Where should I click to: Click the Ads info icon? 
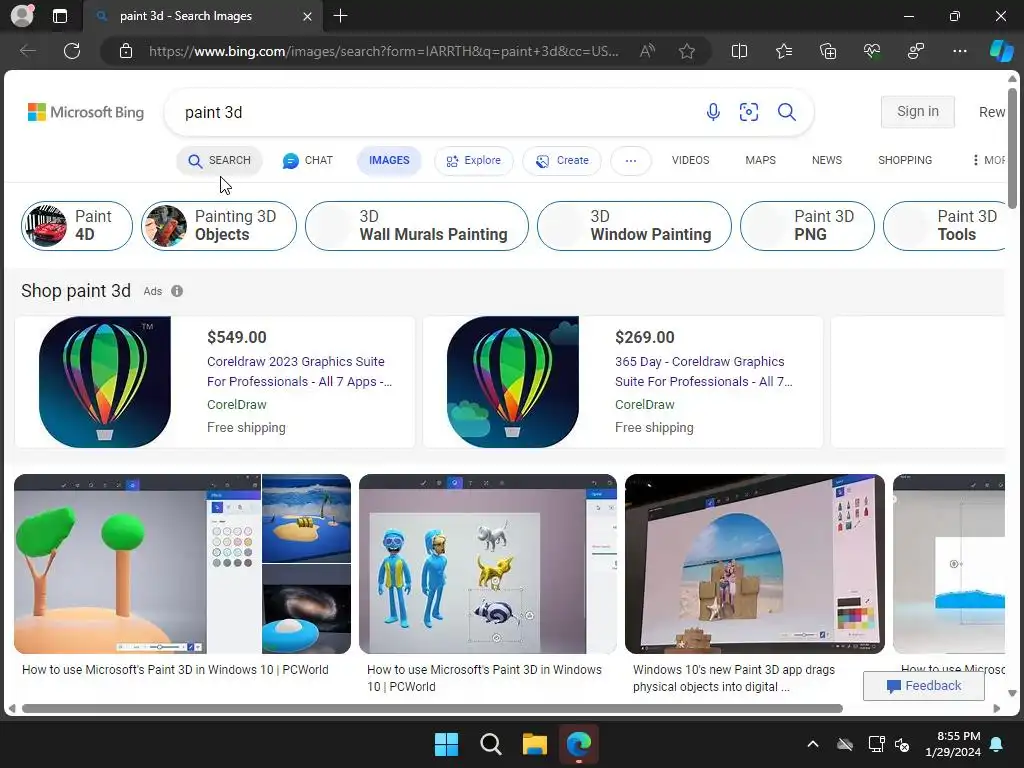(177, 291)
